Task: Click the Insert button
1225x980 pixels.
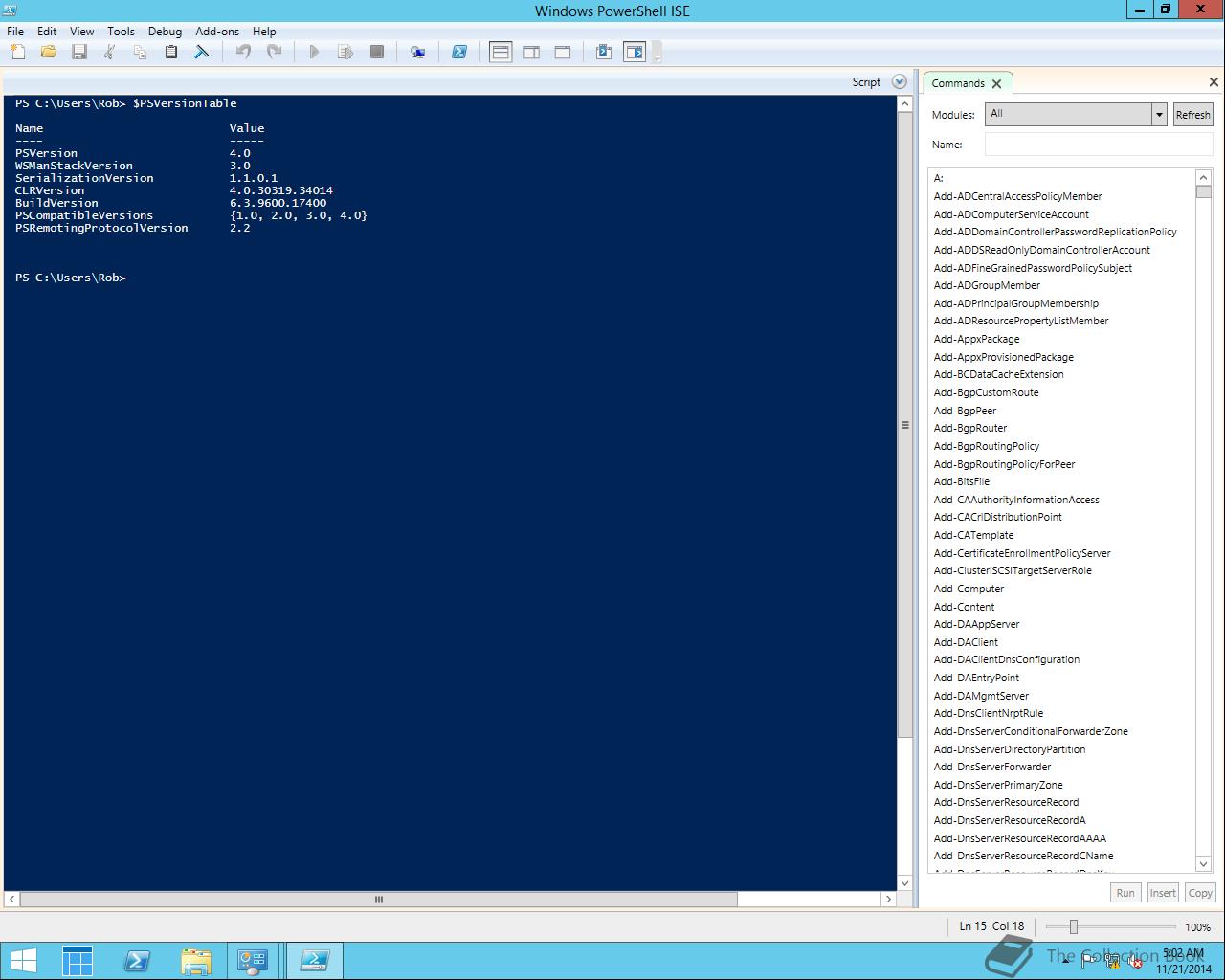Action: pos(1163,893)
